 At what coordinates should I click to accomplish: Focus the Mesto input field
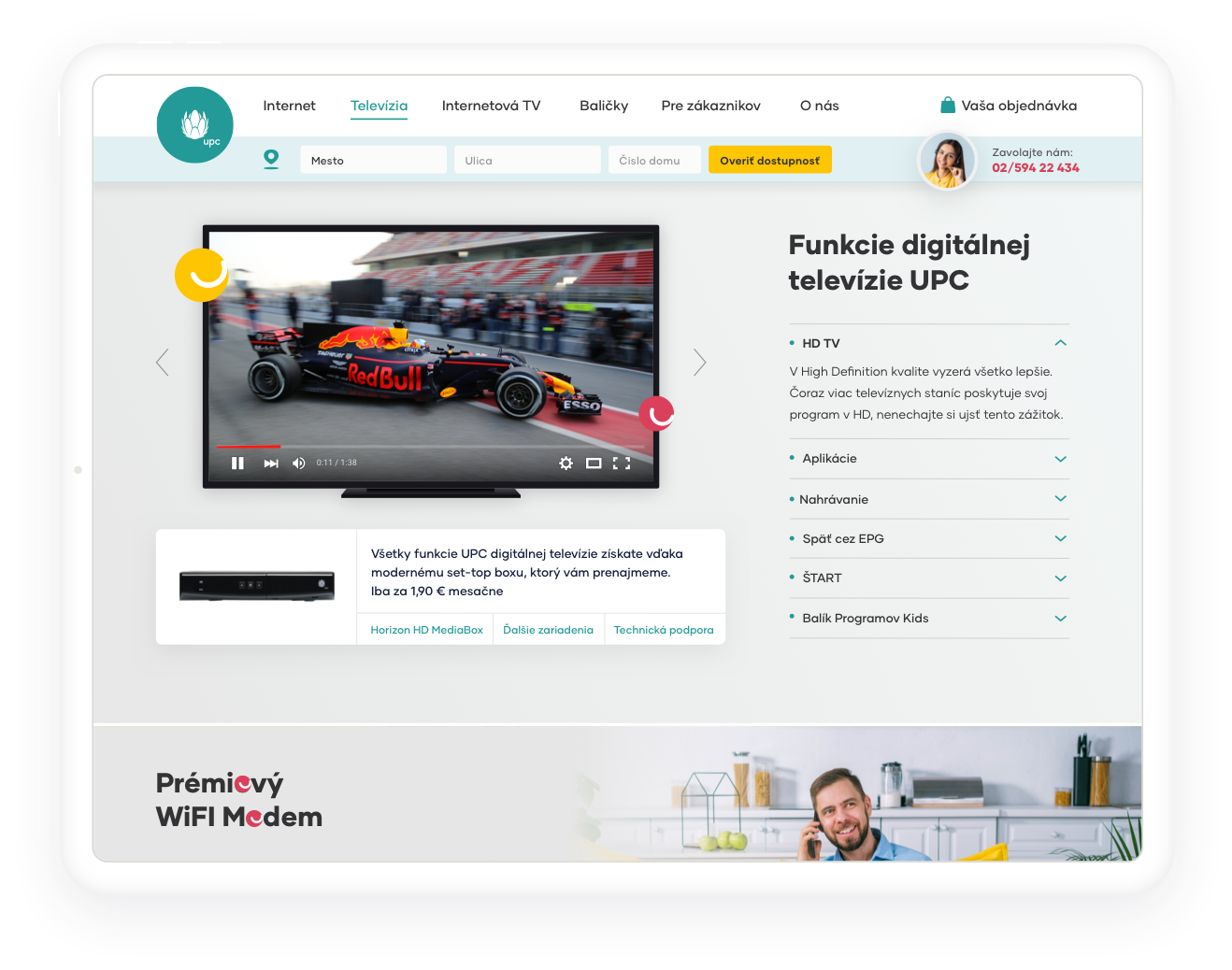pyautogui.click(x=373, y=160)
